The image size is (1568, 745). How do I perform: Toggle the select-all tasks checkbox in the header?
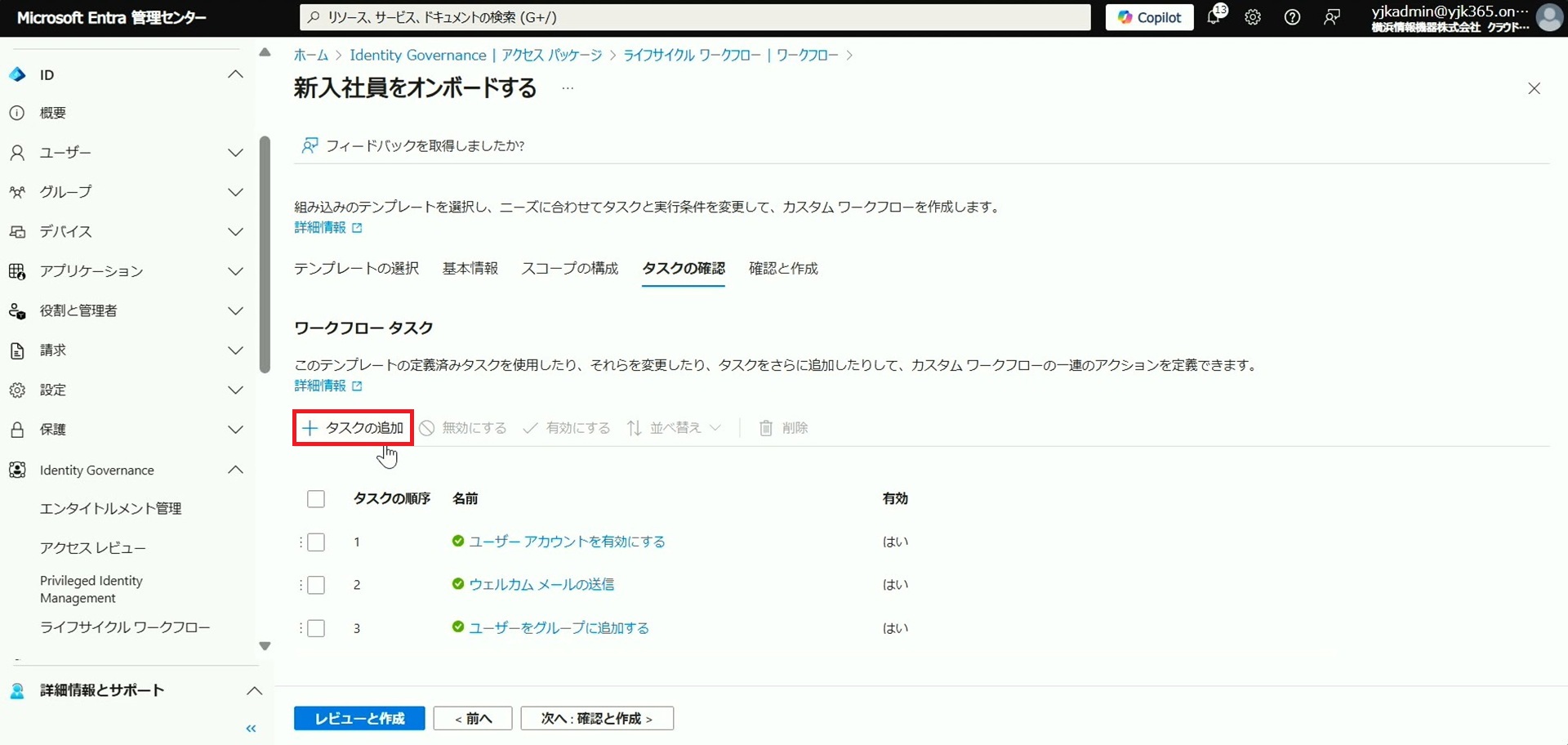(316, 499)
